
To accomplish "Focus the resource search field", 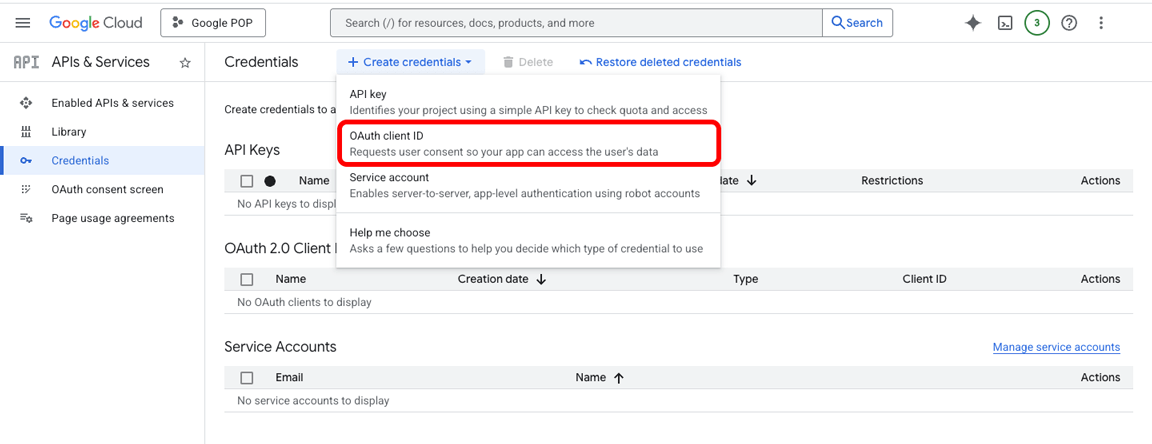I will click(576, 23).
